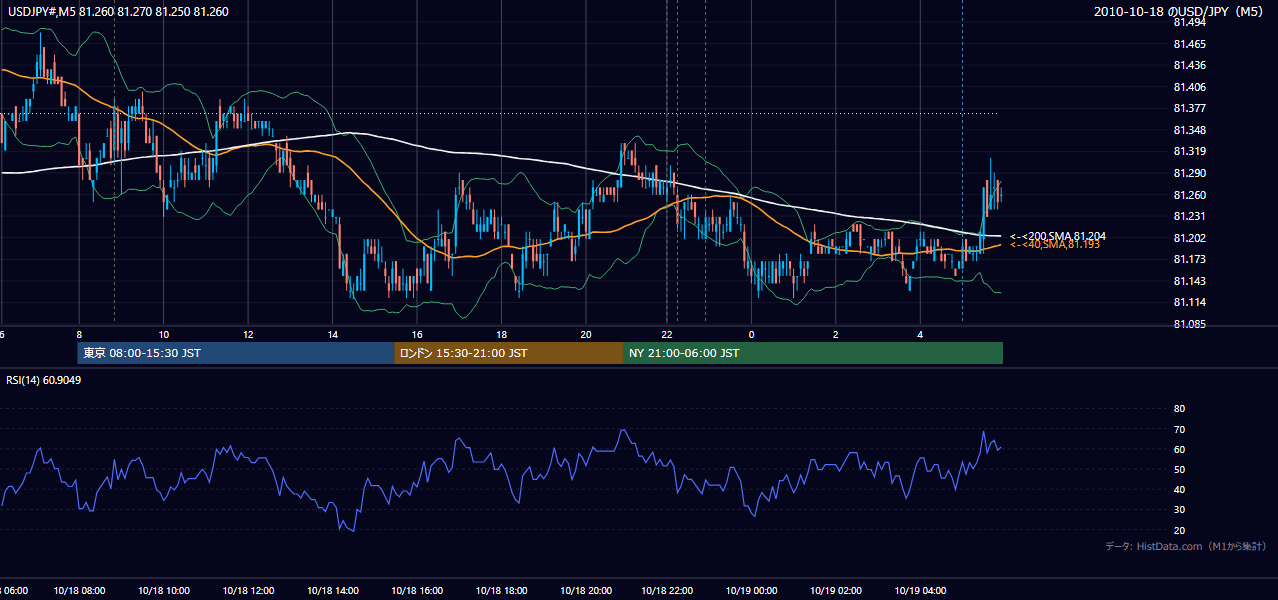Click the 10/19 02:00 date label
Image resolution: width=1278 pixels, height=600 pixels.
pyautogui.click(x=836, y=591)
